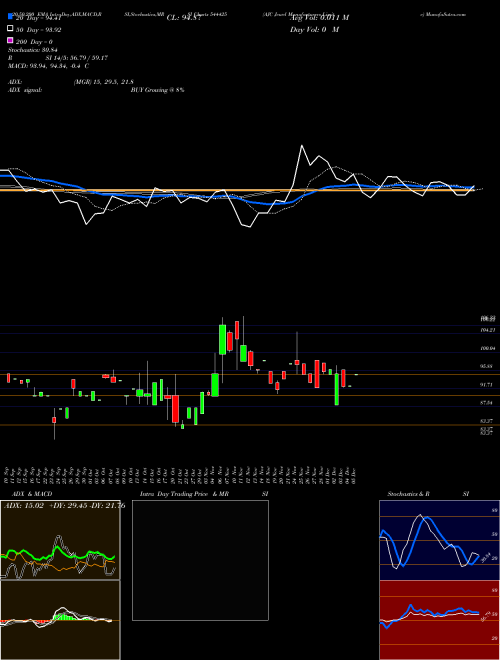
Task: Click the MunafaSutra.com watermark link at top right
Action: (x=443, y=14)
